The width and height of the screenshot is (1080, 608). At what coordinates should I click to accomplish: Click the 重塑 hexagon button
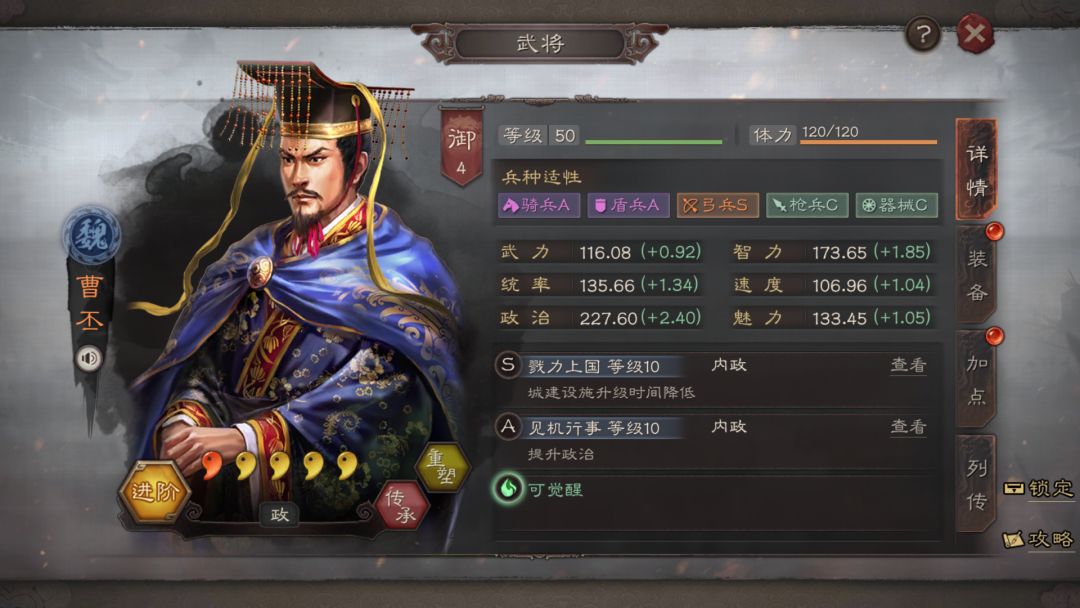442,468
